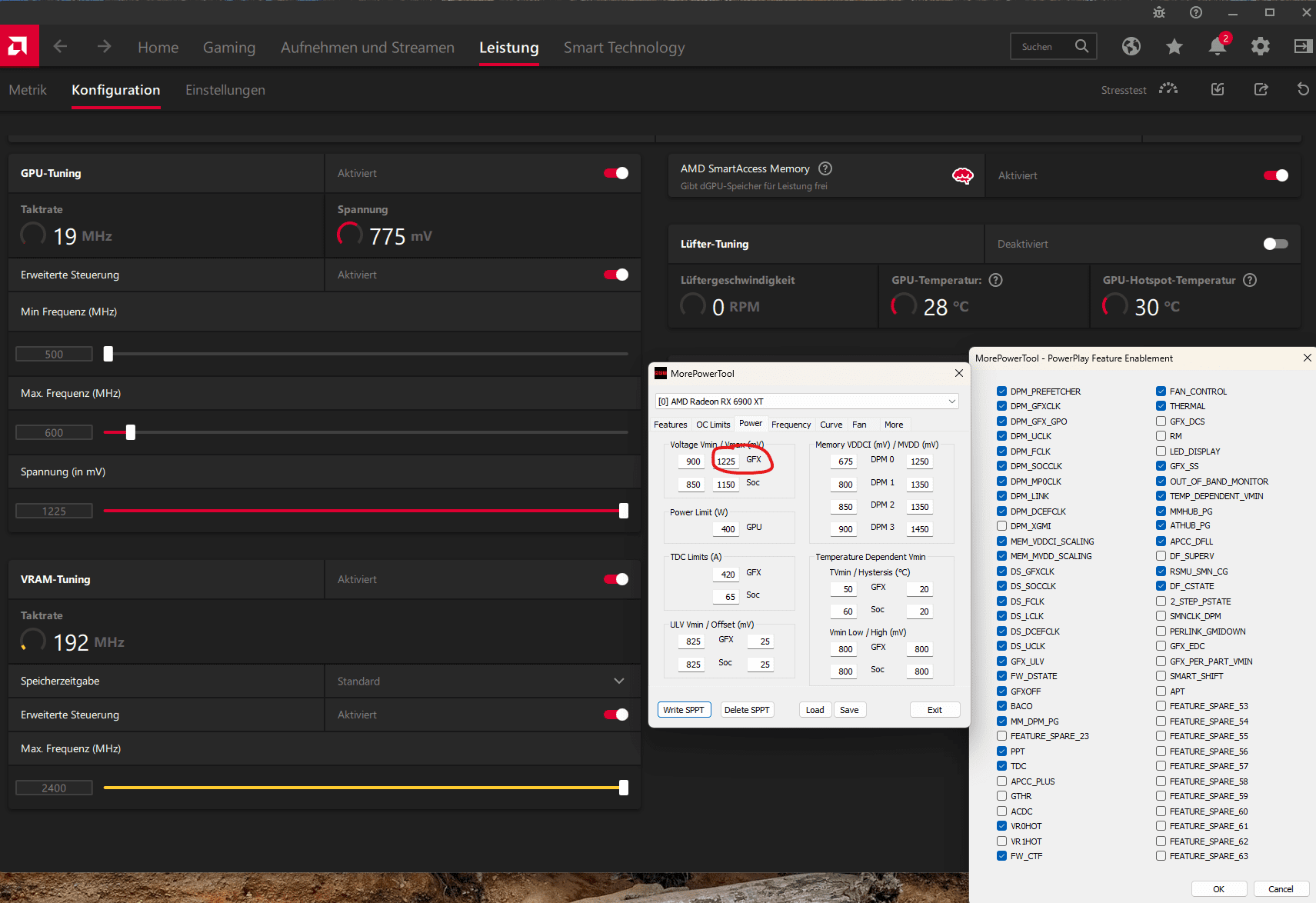Open the Gaming tab
Viewport: 1316px width, 903px height.
229,47
